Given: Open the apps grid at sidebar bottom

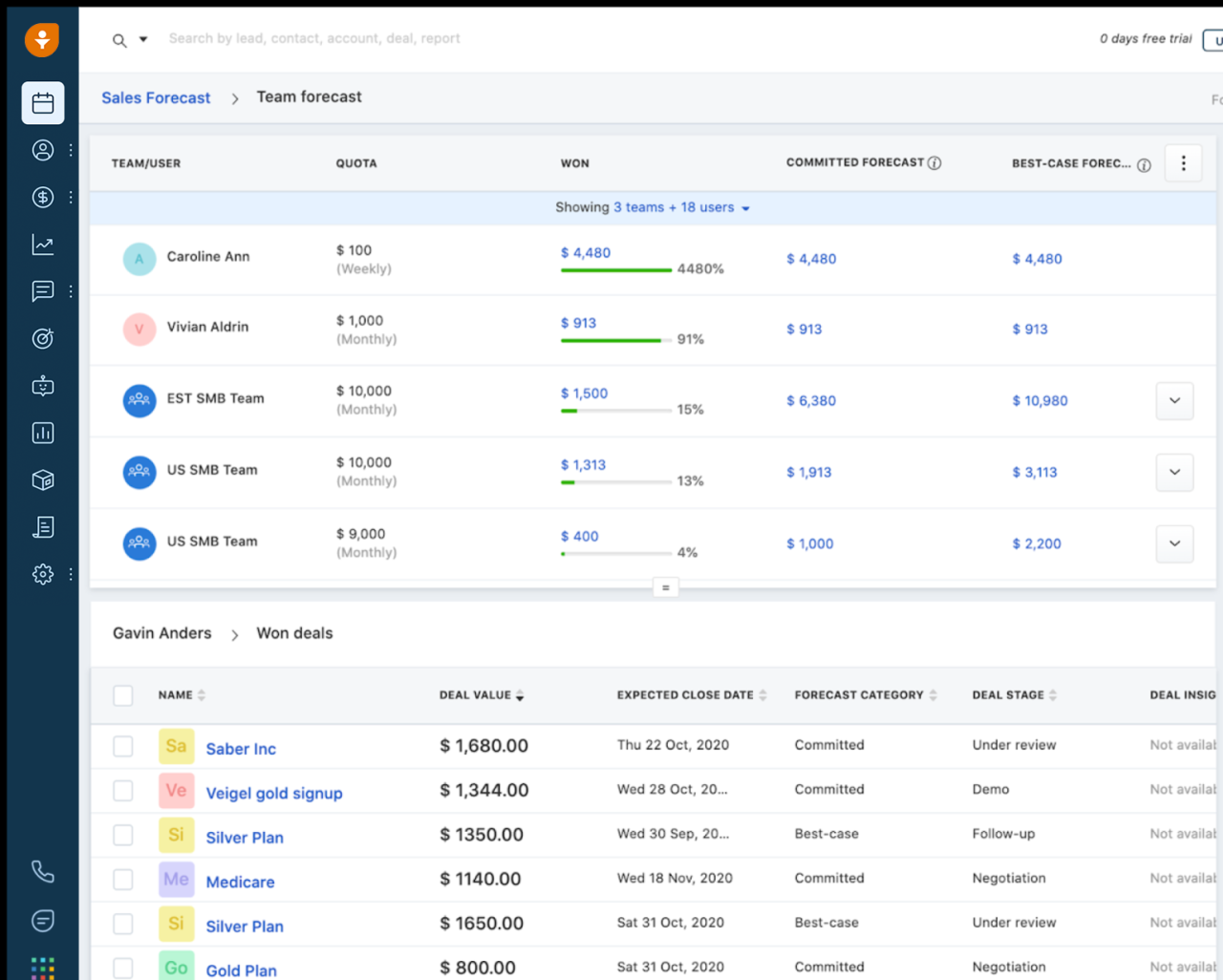Looking at the screenshot, I should tap(42, 969).
